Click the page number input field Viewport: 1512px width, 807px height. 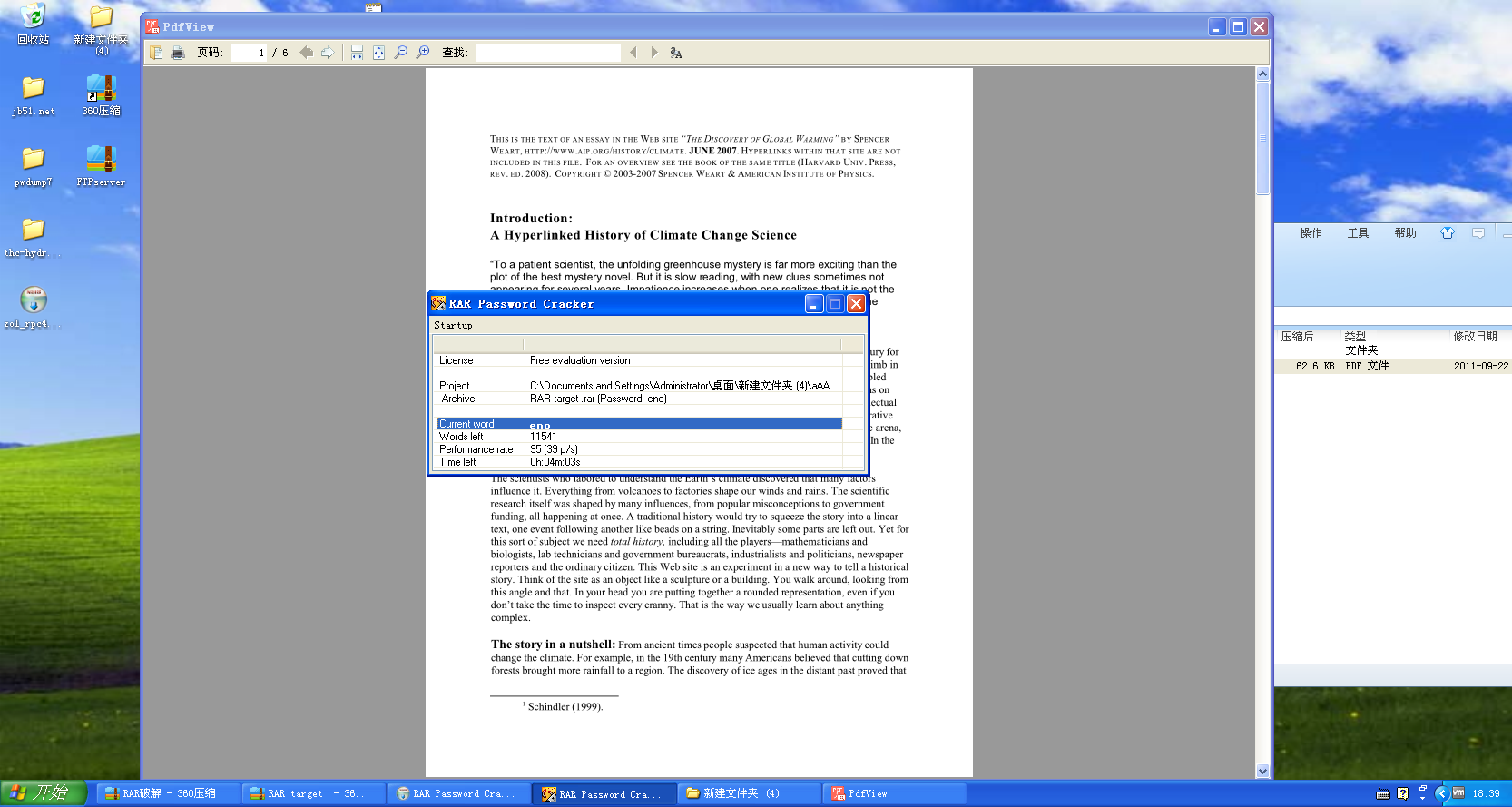[x=249, y=53]
